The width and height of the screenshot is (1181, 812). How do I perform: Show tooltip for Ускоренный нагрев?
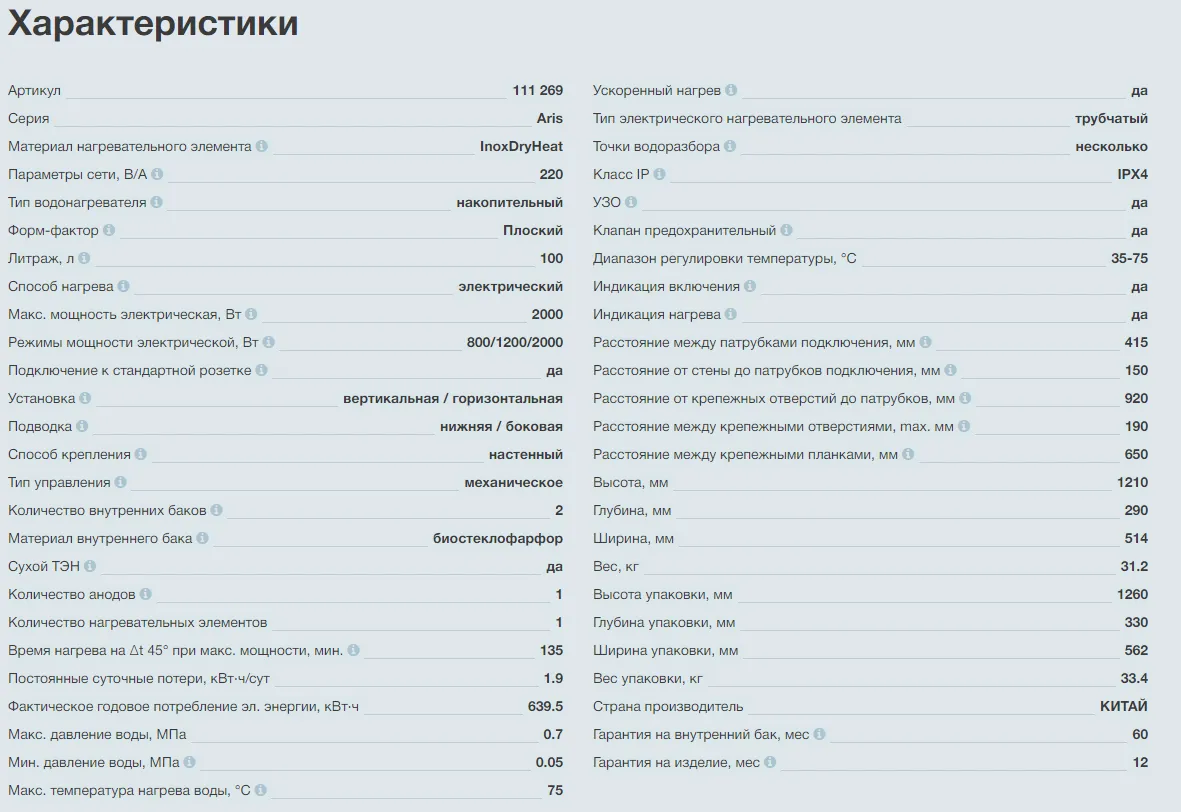click(731, 90)
